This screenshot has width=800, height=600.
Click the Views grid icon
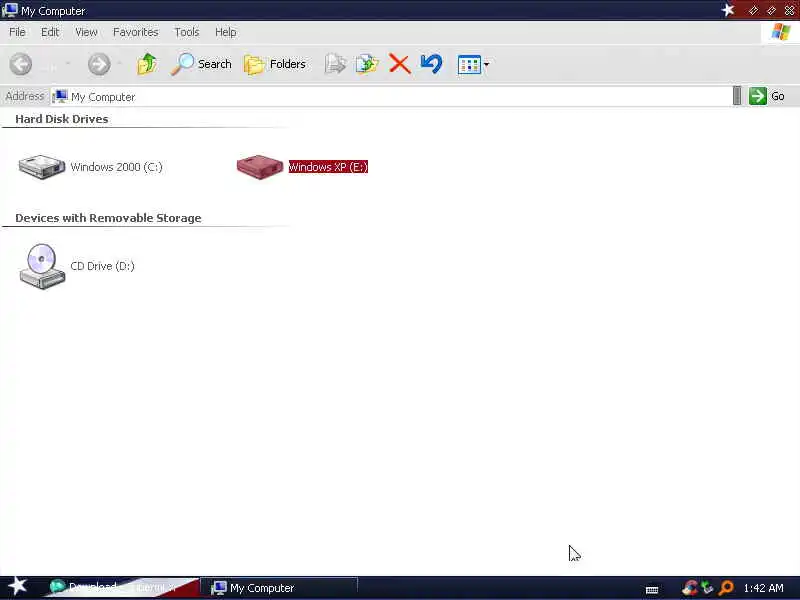469,65
